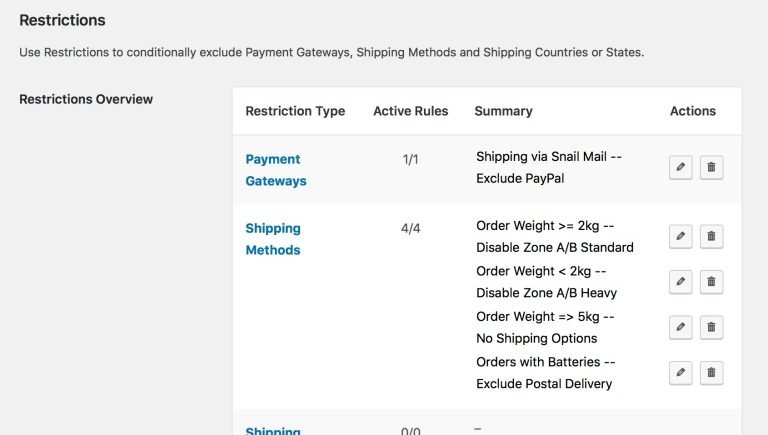
Task: Click the Active Rules column header
Action: point(410,111)
